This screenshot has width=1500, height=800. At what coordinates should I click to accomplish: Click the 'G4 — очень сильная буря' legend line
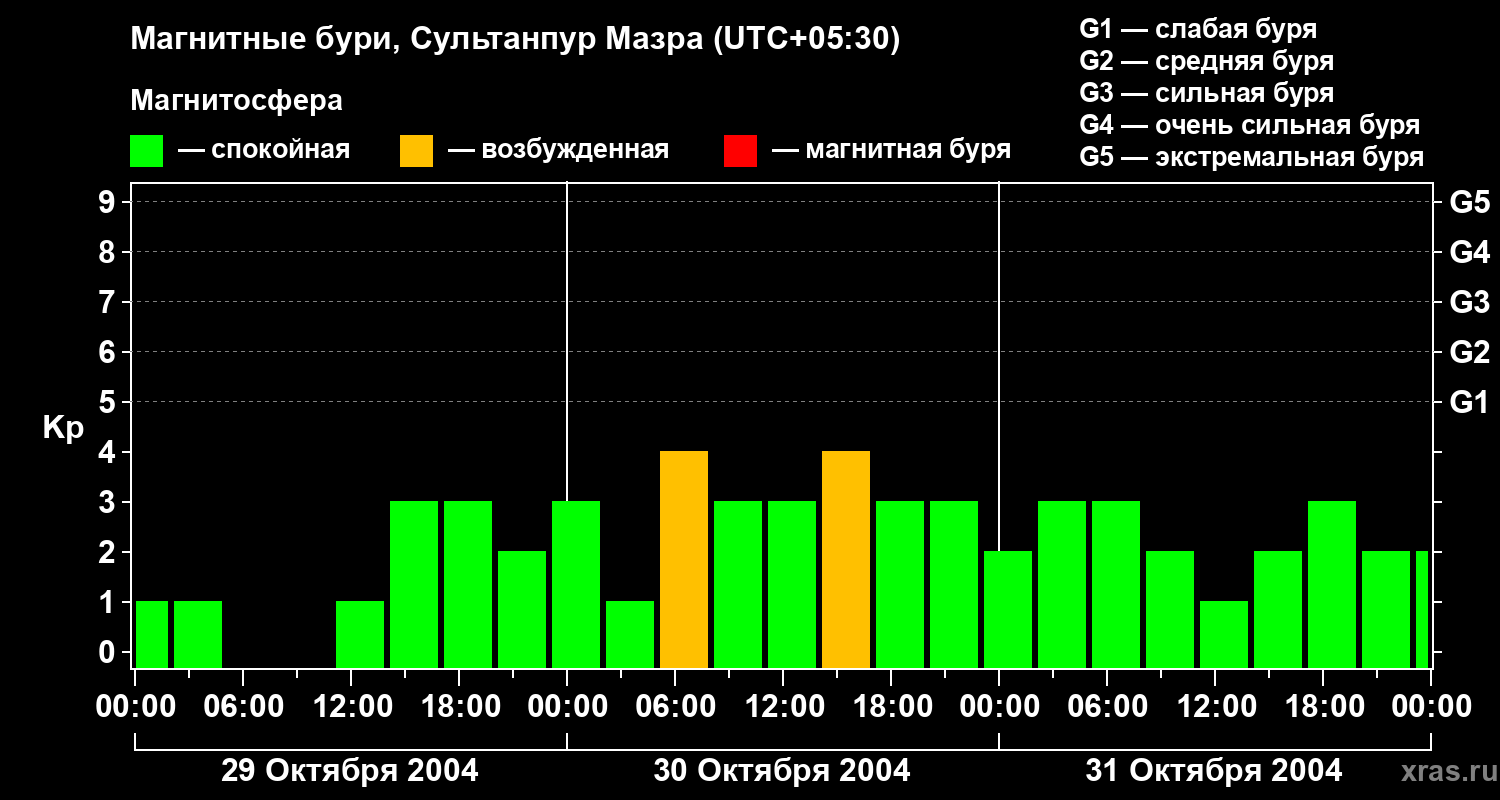[1250, 125]
